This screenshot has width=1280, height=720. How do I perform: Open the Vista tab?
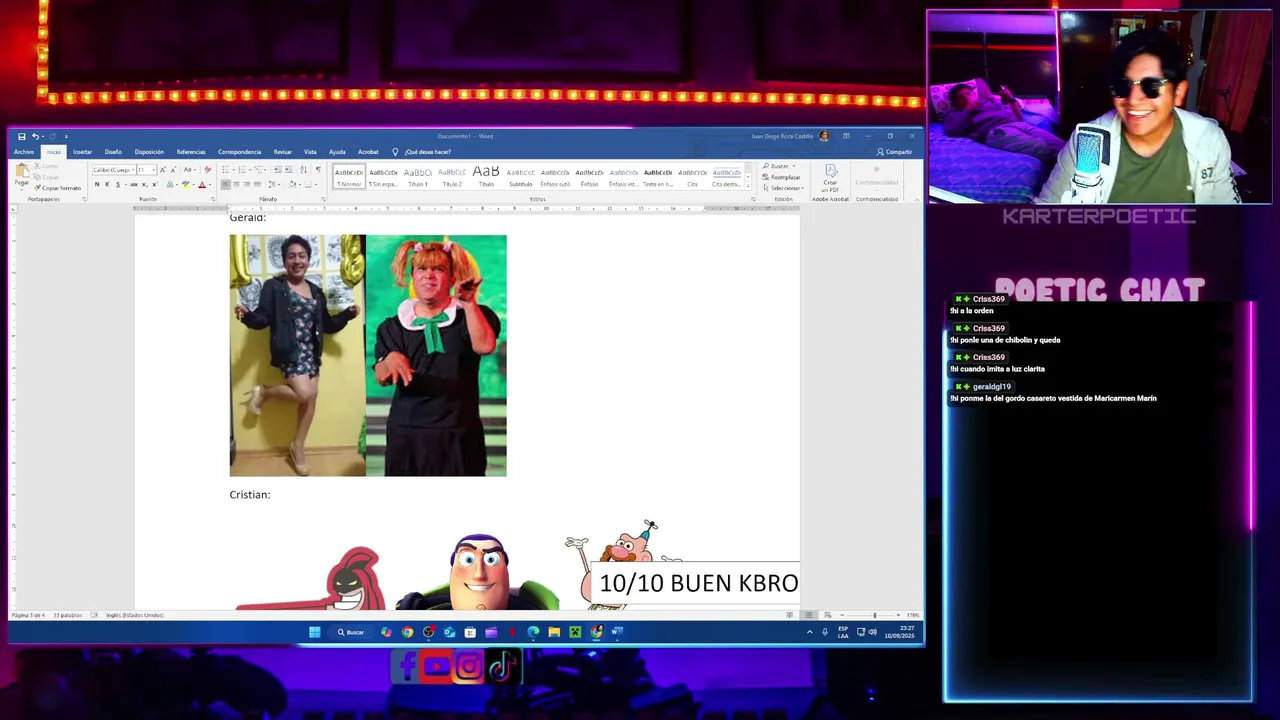coord(310,152)
